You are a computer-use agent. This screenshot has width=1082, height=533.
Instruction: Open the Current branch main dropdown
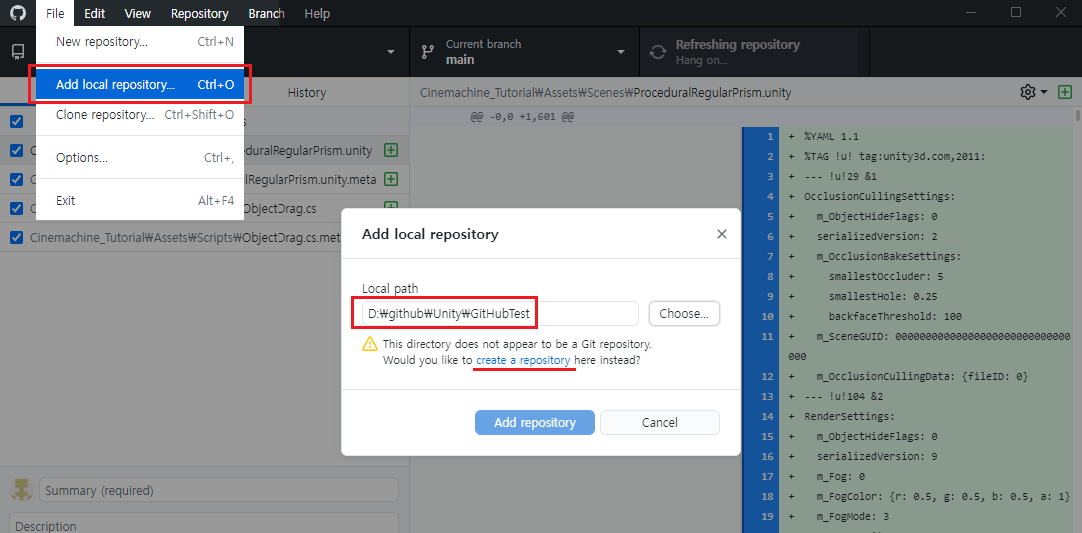(x=524, y=52)
